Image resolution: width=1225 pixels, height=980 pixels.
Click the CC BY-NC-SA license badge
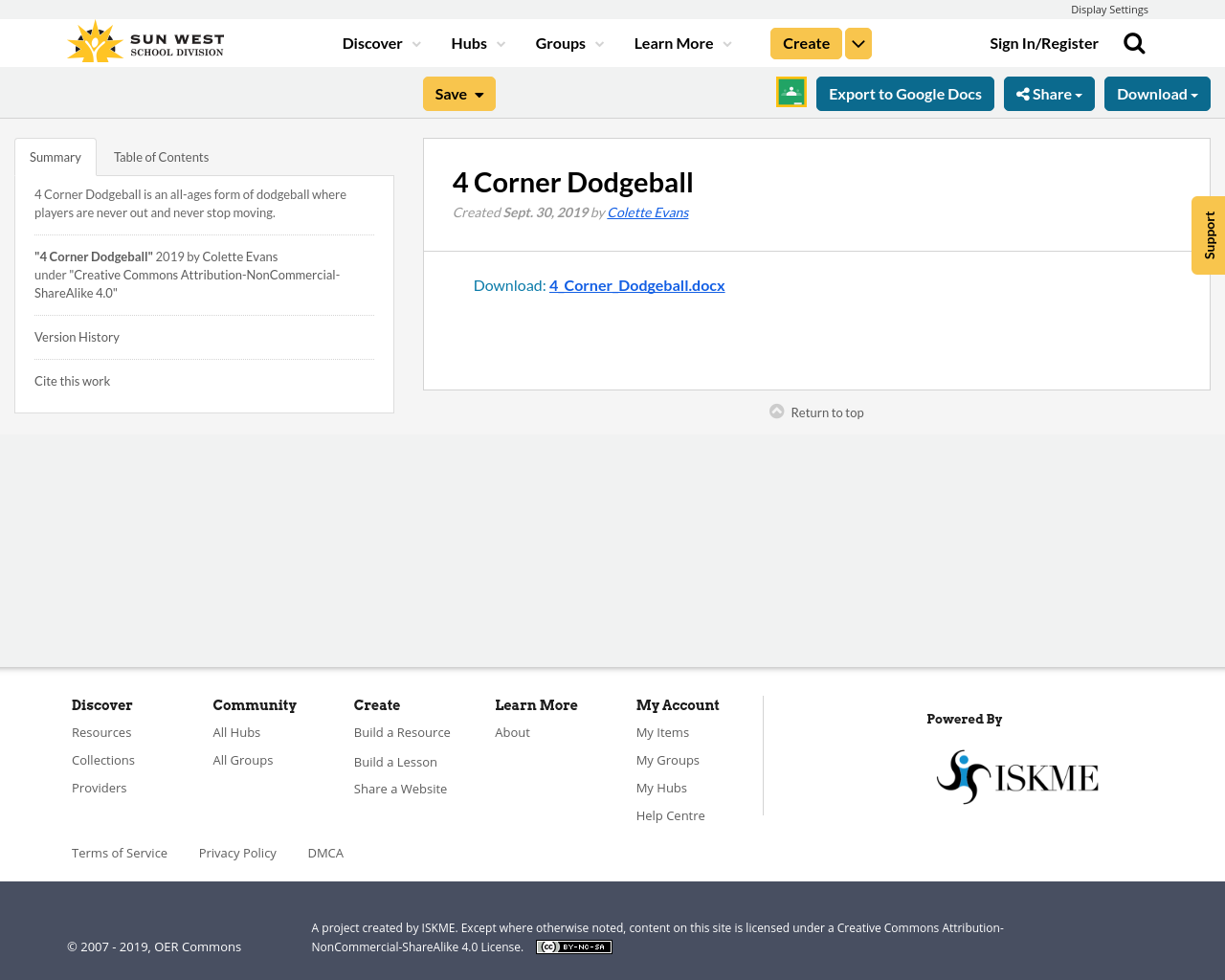tap(573, 946)
